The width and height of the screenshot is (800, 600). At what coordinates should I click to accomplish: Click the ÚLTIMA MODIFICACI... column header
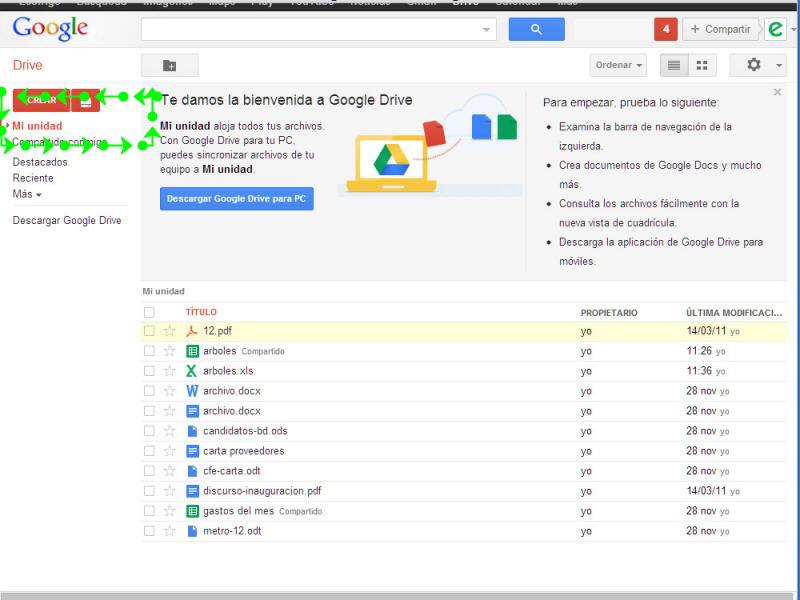(x=734, y=313)
